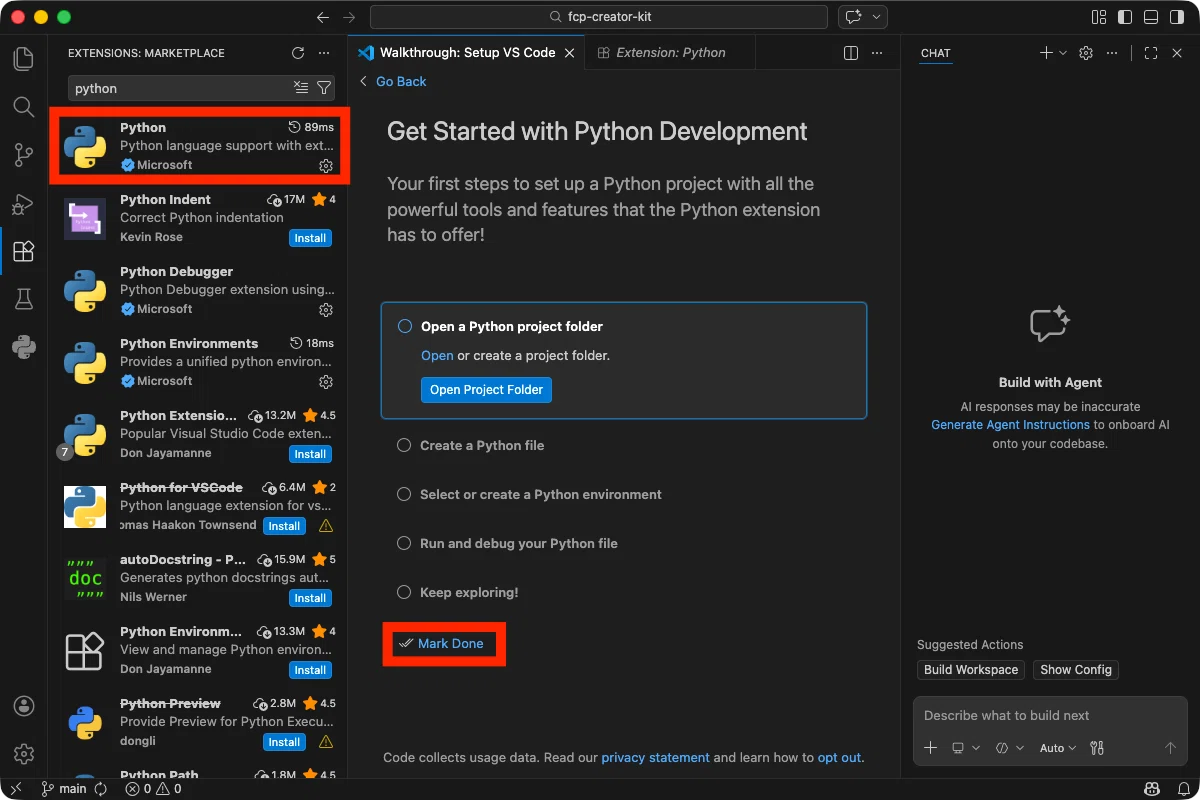Split the editor right
Screen dimensions: 1200x800
(x=851, y=53)
